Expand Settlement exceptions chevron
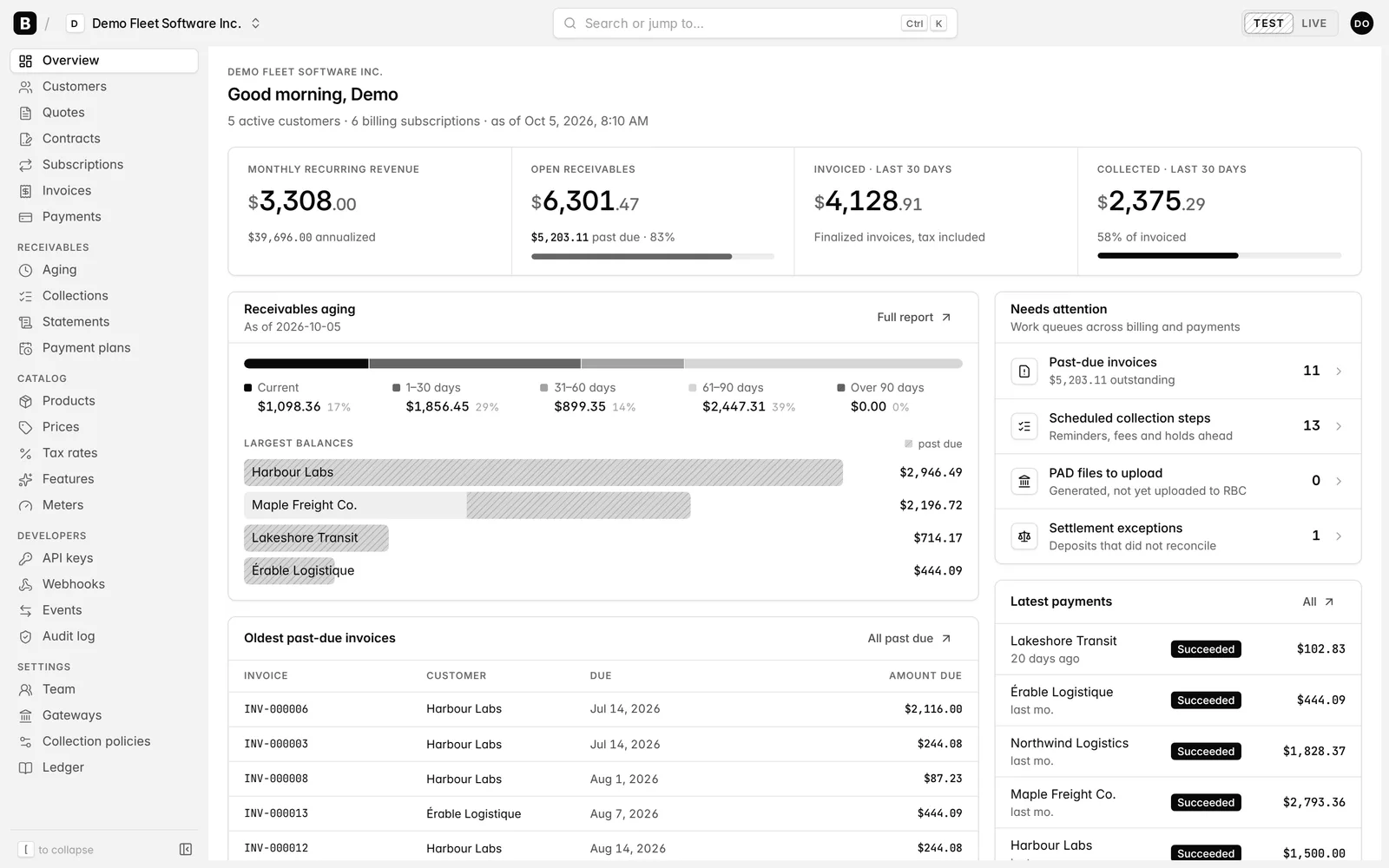Image resolution: width=1389 pixels, height=868 pixels. click(1339, 536)
